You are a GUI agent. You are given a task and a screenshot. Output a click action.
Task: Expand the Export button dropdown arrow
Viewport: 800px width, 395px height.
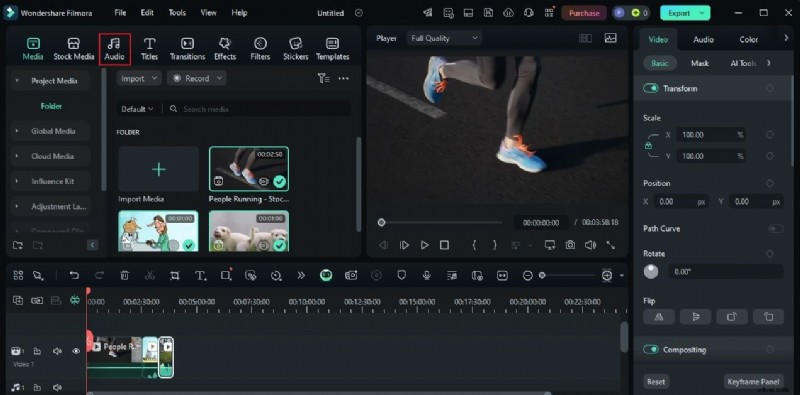tap(703, 13)
